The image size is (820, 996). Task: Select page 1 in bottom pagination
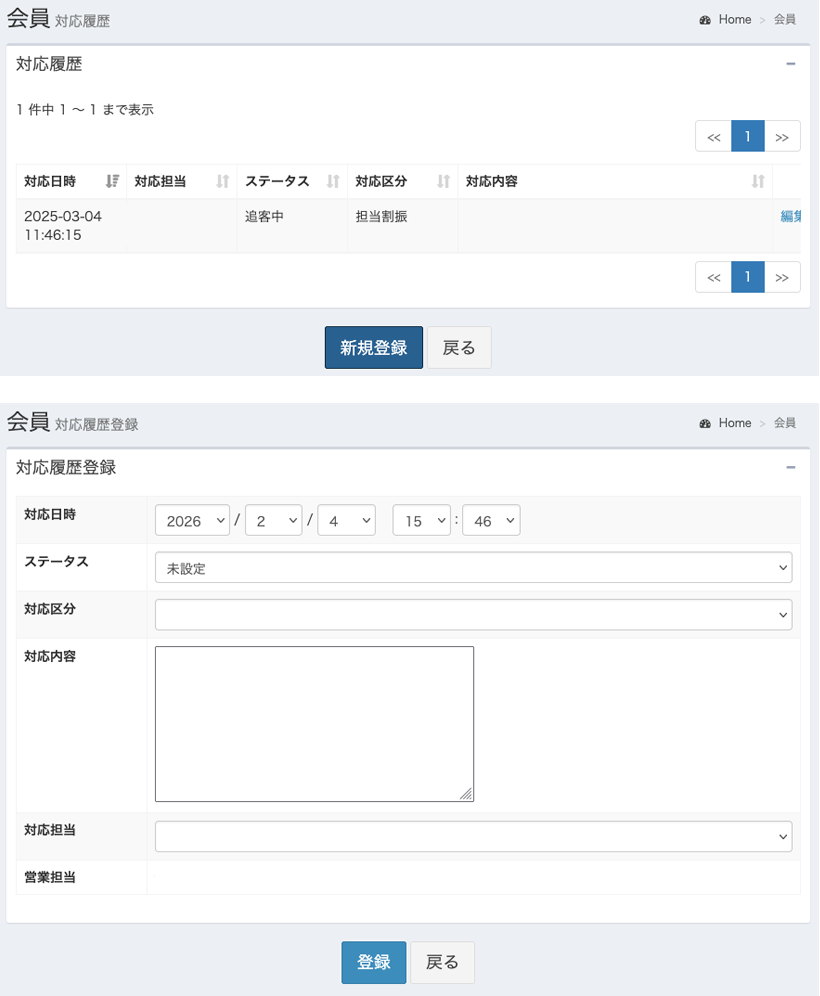click(x=748, y=277)
